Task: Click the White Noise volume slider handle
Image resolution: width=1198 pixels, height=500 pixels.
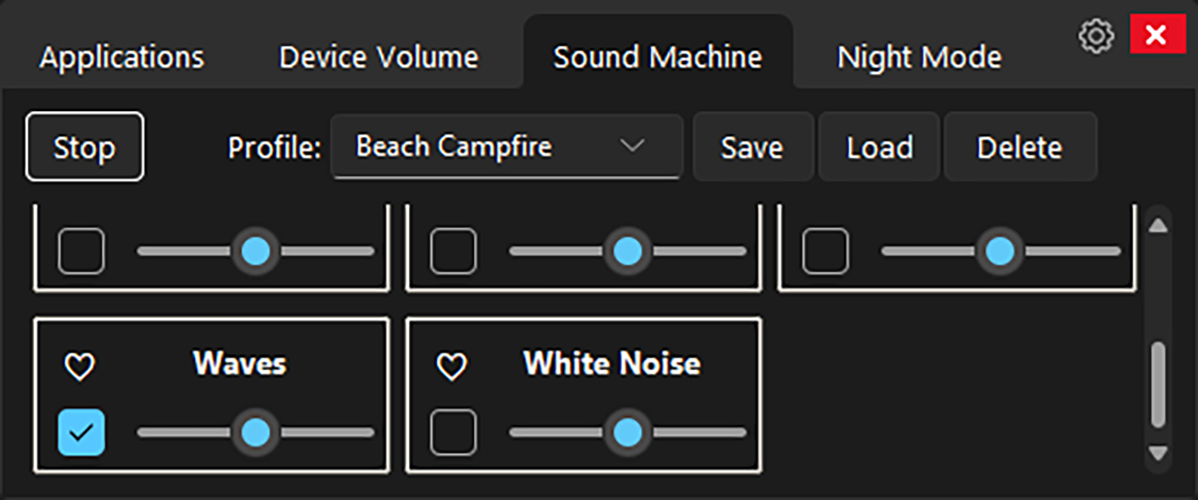Action: click(x=628, y=432)
